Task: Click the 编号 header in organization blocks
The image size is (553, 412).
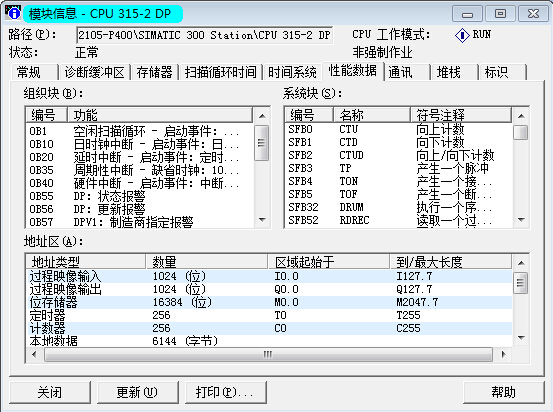Action: click(x=47, y=115)
